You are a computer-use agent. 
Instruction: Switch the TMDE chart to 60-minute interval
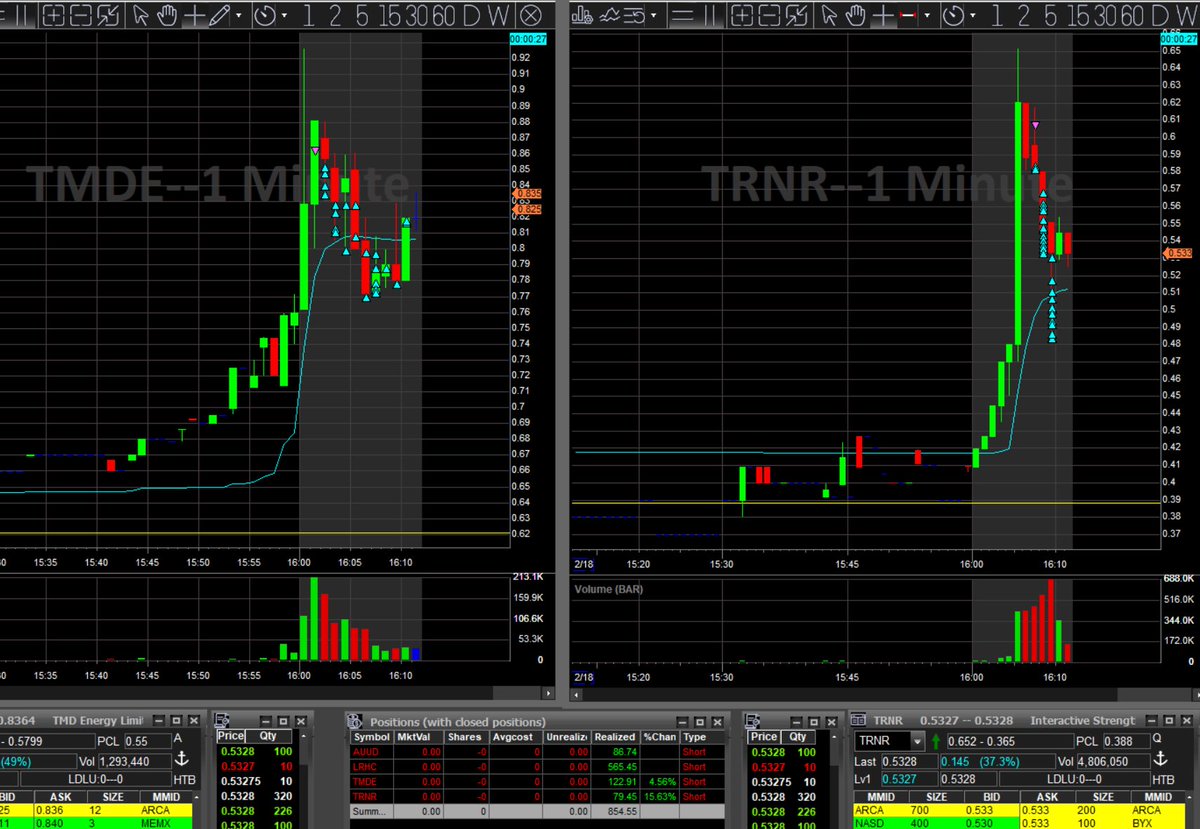[x=446, y=16]
